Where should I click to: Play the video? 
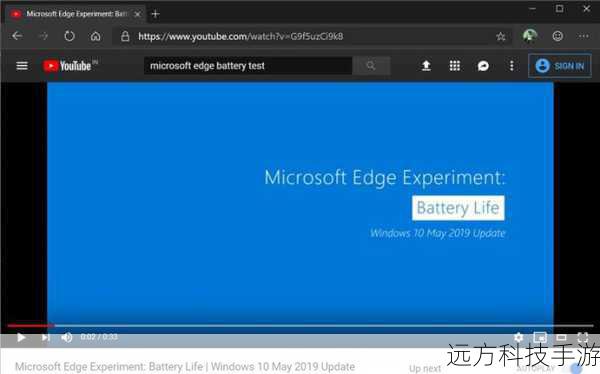tap(21, 337)
